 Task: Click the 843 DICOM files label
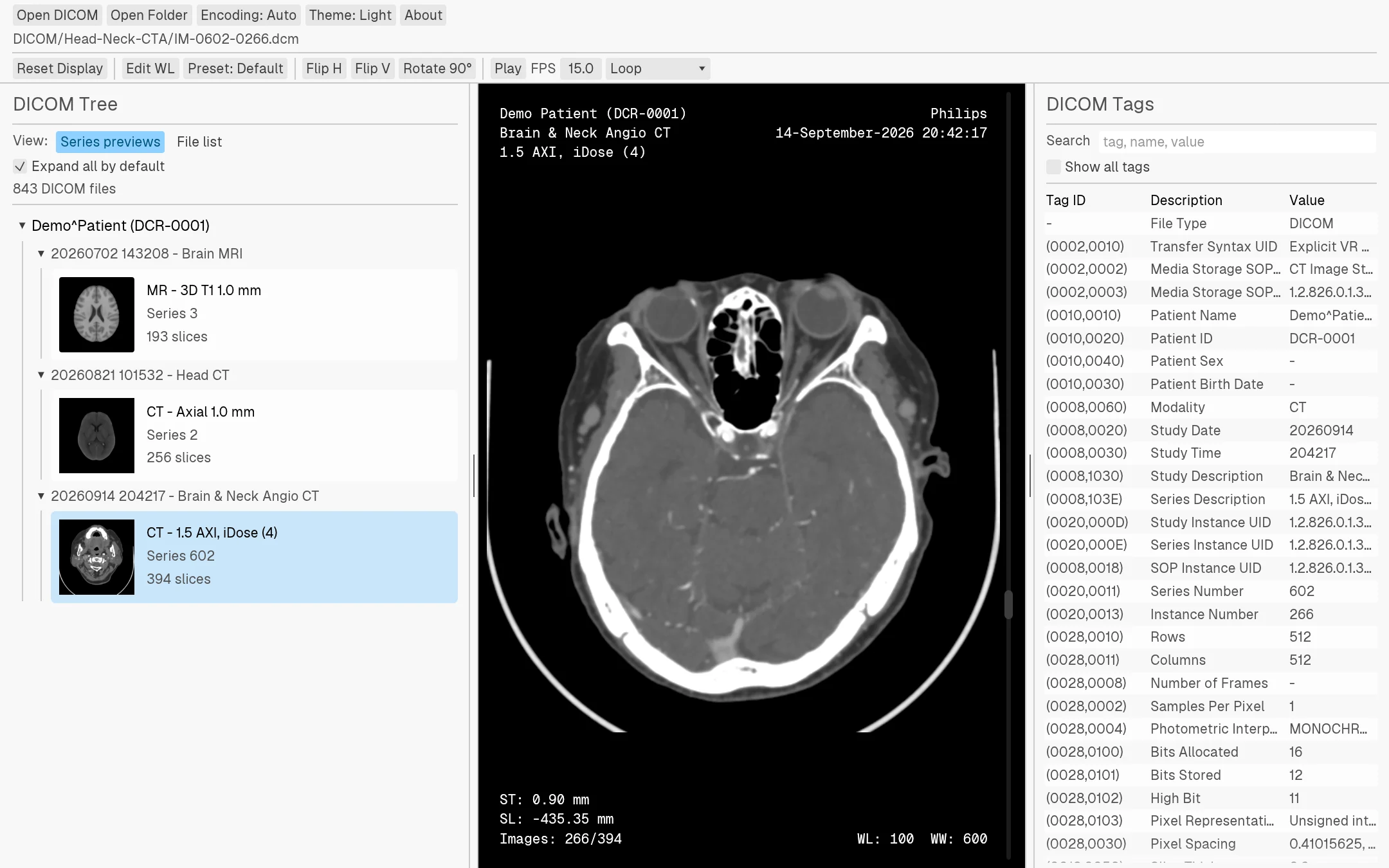tap(64, 189)
